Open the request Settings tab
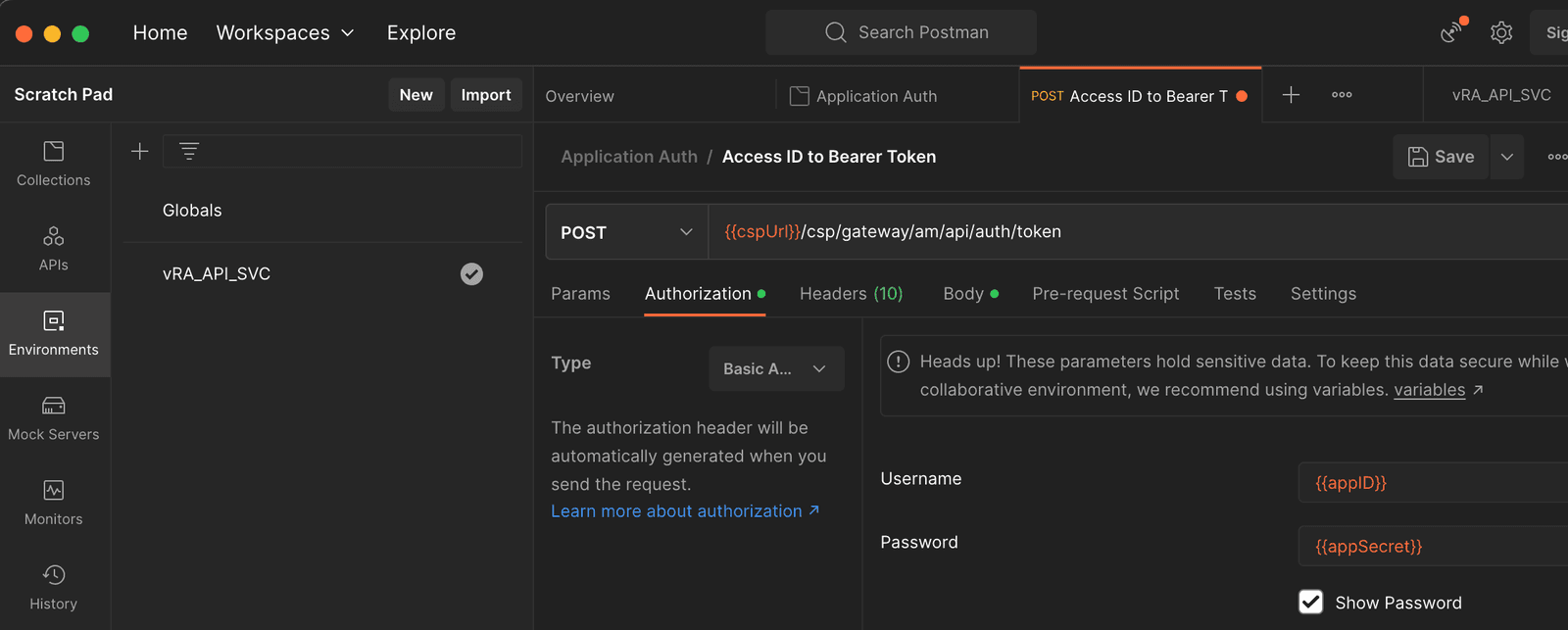1568x630 pixels. 1323,294
